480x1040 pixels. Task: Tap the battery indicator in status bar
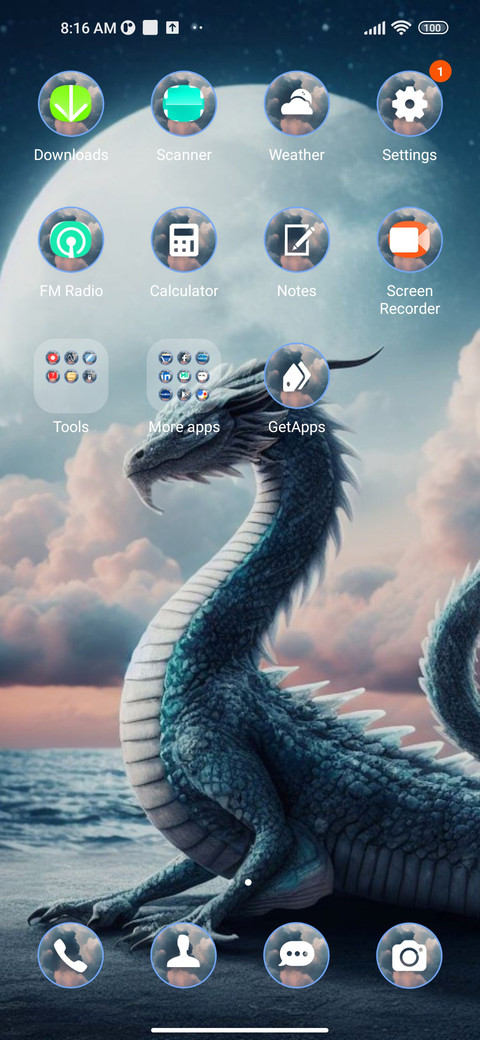[x=433, y=28]
